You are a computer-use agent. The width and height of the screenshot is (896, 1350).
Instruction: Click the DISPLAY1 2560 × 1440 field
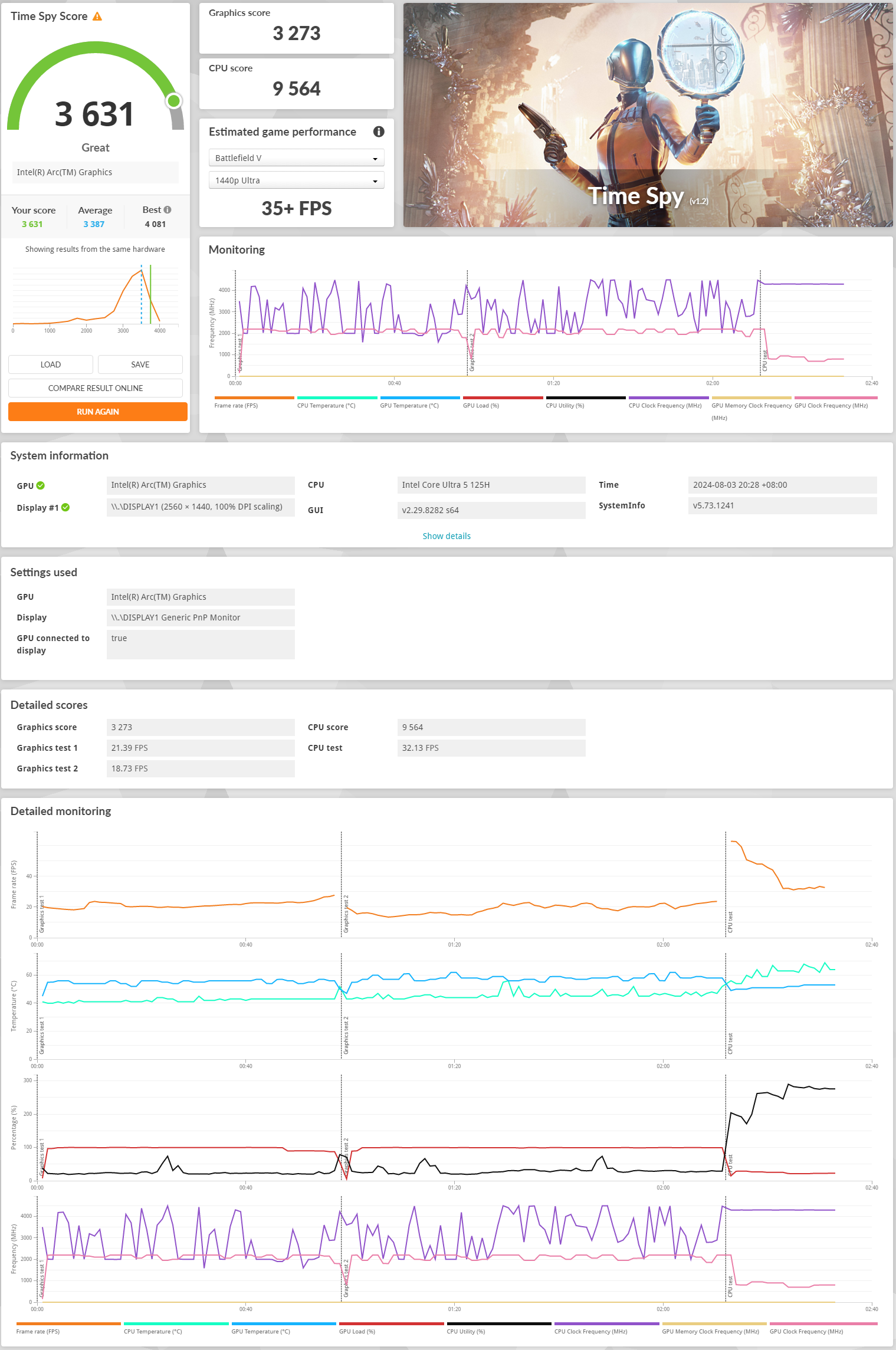coord(201,507)
